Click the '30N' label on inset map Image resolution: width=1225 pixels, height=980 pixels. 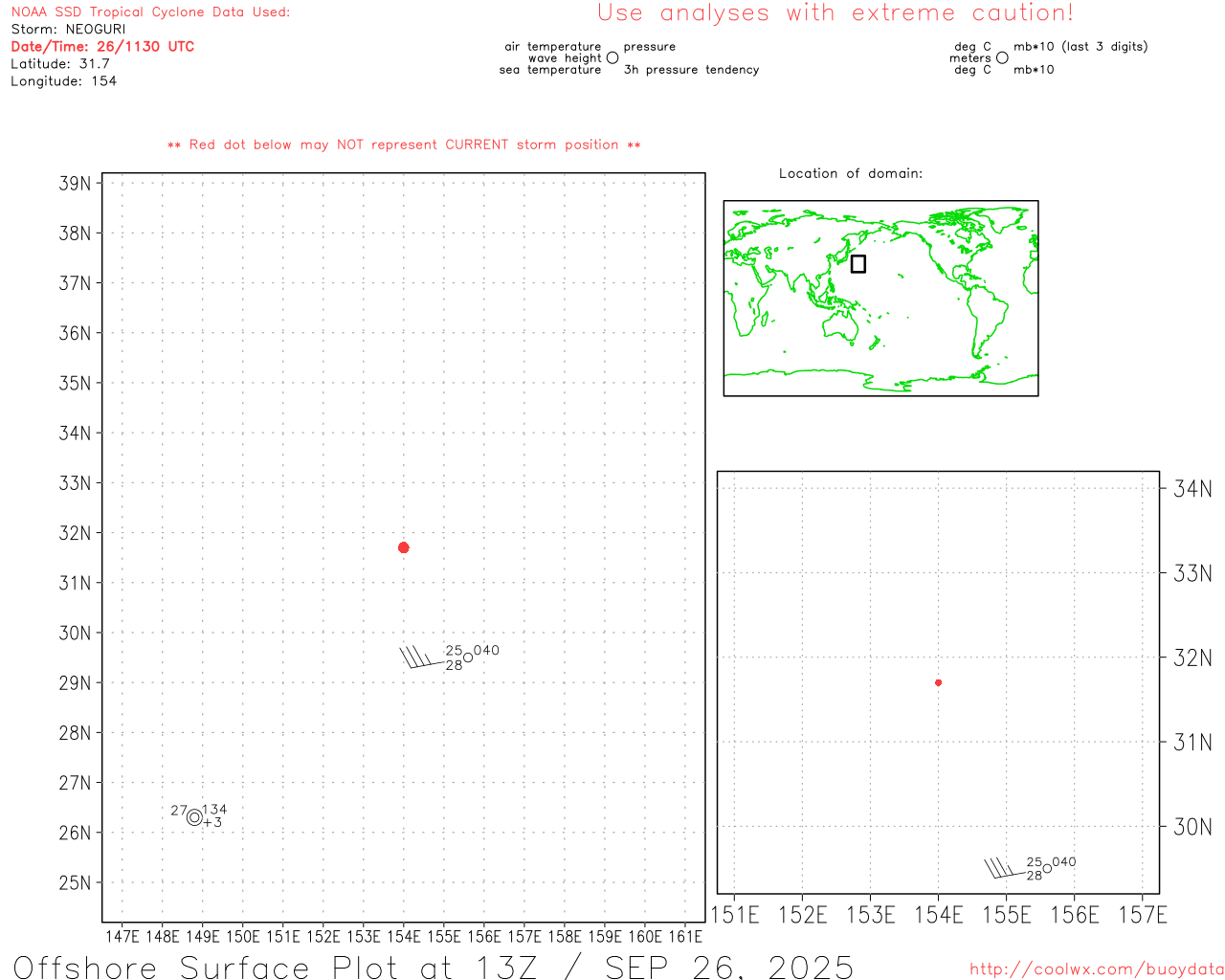pos(1192,827)
